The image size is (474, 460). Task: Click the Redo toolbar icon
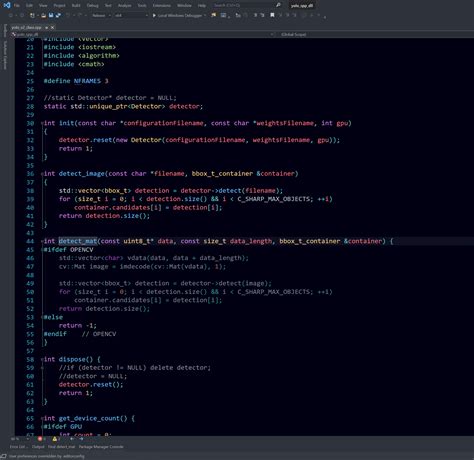click(80, 15)
